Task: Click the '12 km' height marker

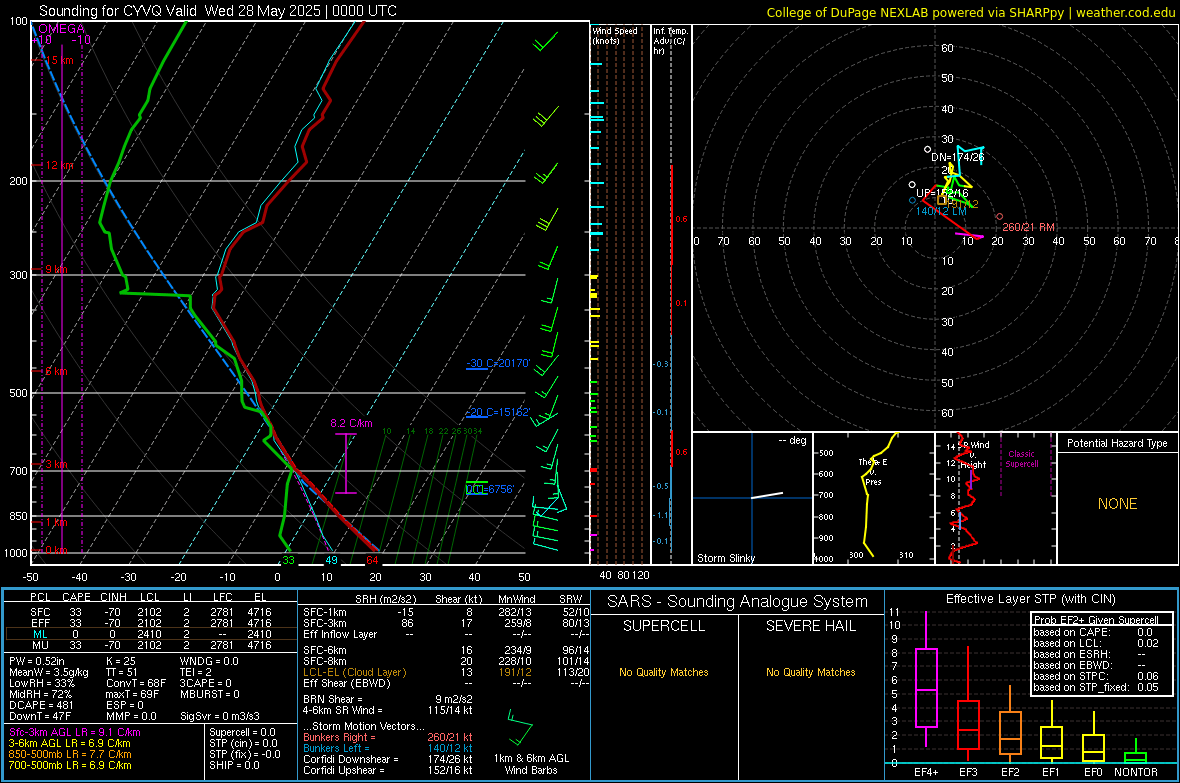Action: 59,165
